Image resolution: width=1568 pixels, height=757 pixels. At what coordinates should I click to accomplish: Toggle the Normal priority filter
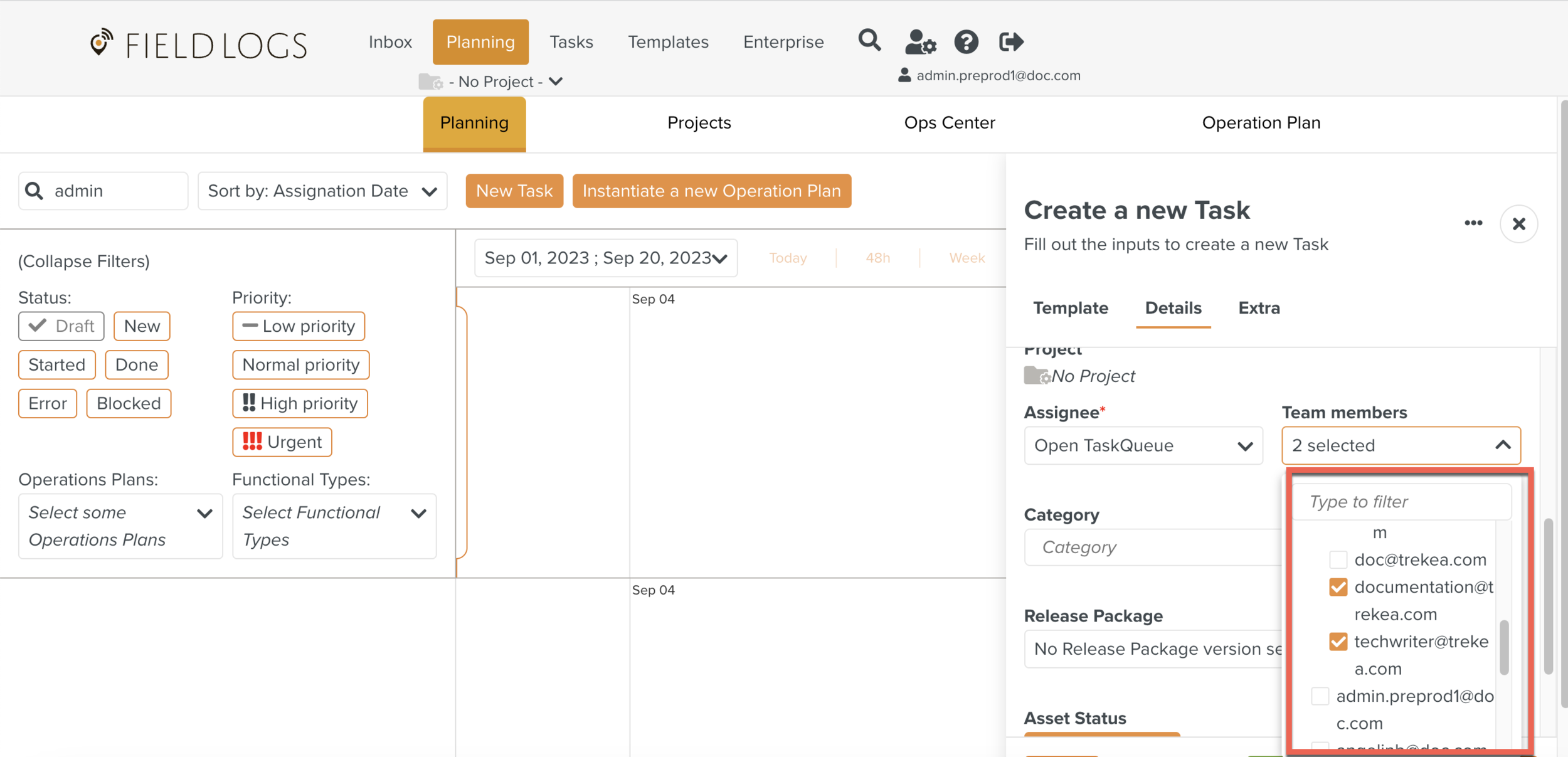coord(301,365)
